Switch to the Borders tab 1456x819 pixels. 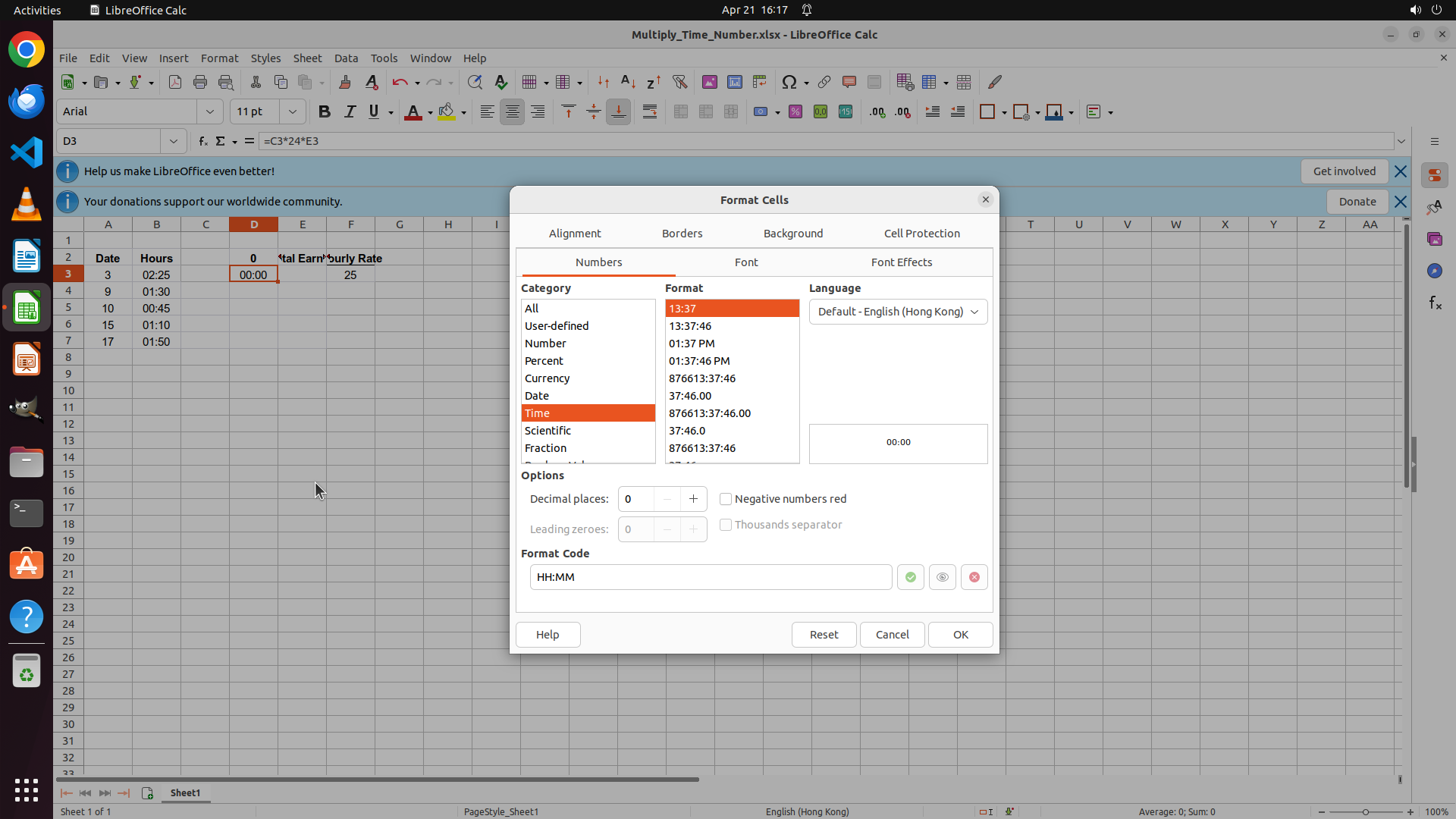tap(682, 234)
